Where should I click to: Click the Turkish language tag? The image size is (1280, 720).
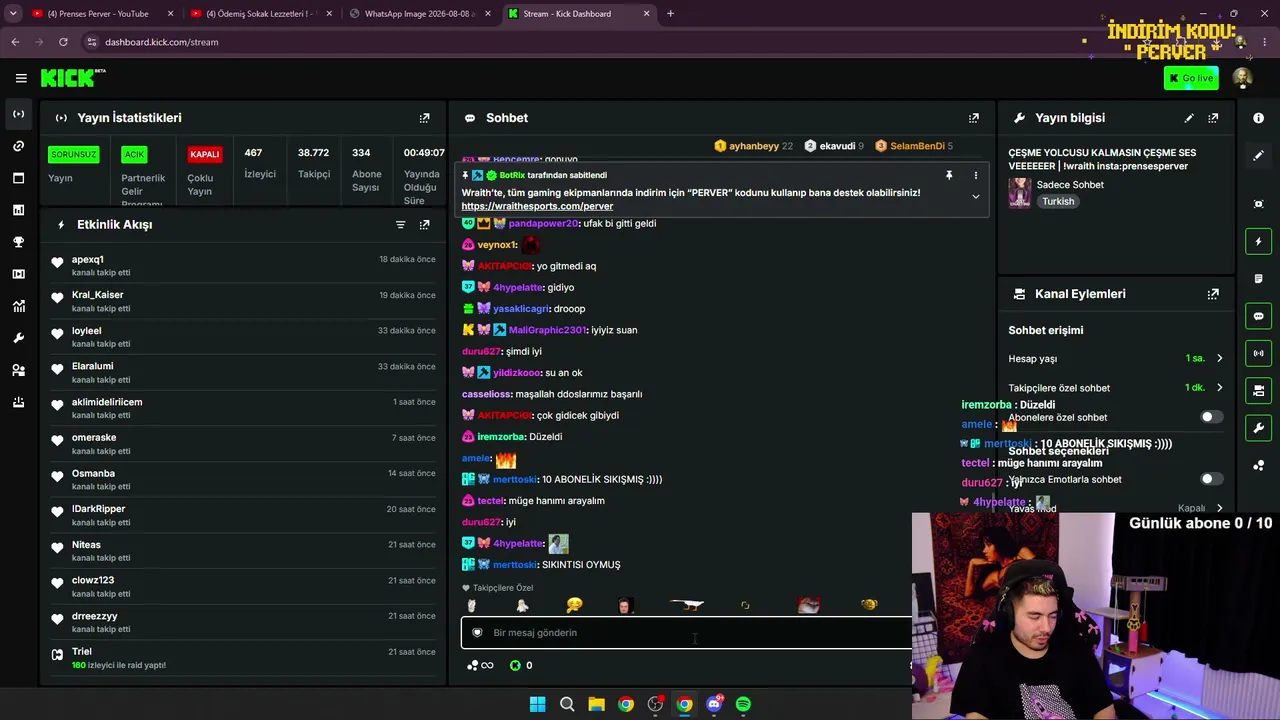pyautogui.click(x=1058, y=201)
